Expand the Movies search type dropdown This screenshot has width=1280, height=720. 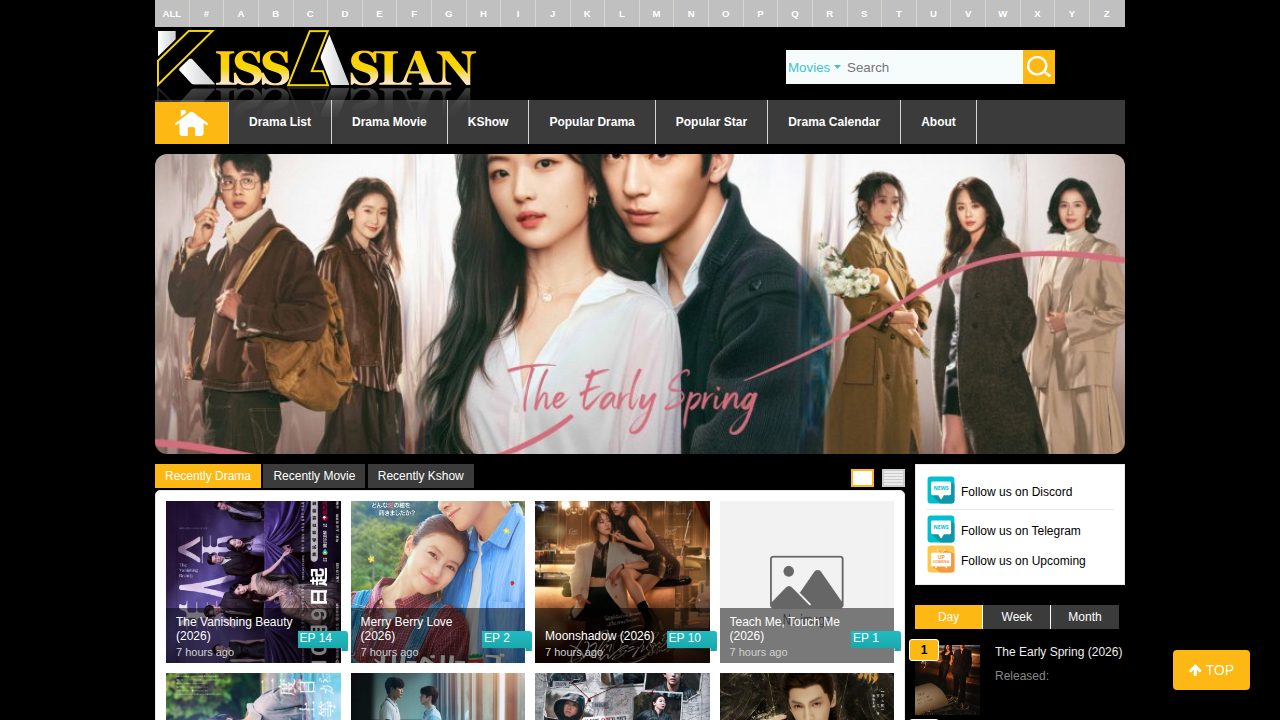point(814,67)
